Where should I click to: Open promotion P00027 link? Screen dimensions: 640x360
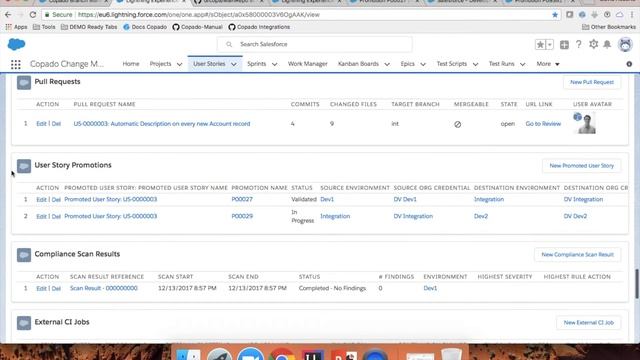point(242,200)
